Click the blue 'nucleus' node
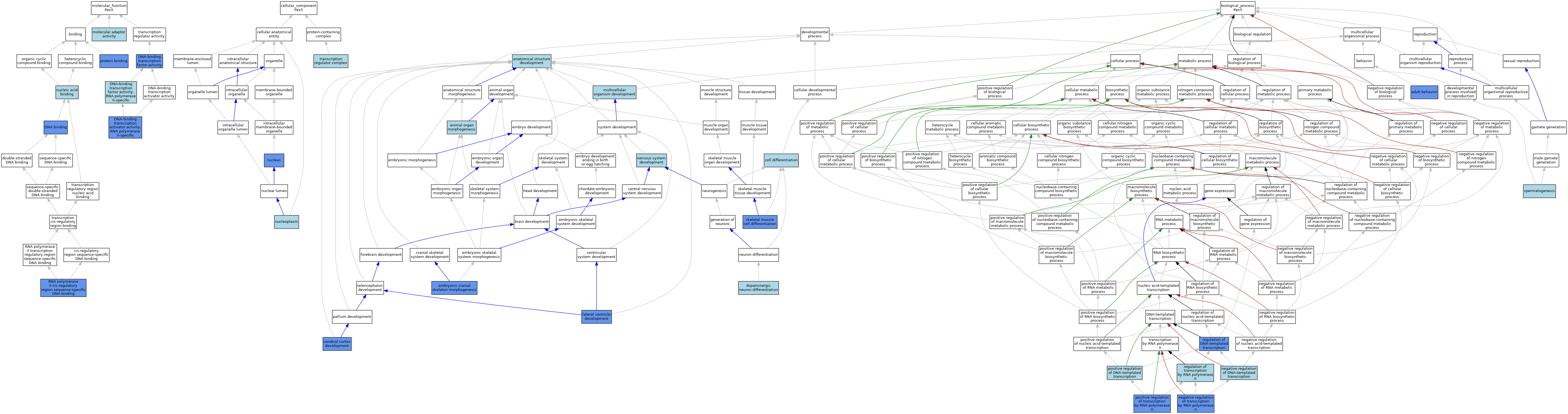1568x414 pixels. pyautogui.click(x=274, y=160)
